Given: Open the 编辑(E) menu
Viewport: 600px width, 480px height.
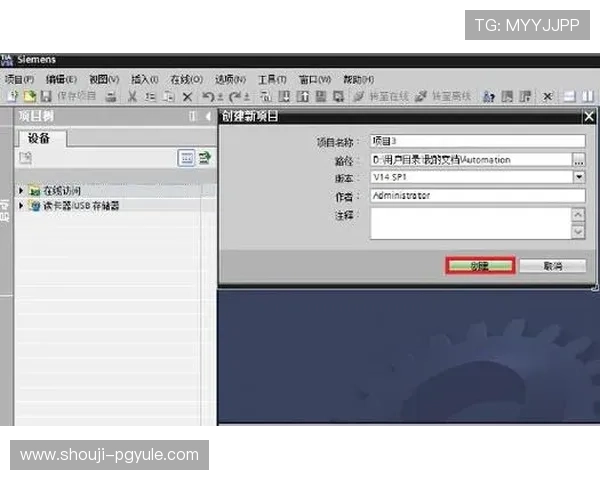Looking at the screenshot, I should click(61, 79).
